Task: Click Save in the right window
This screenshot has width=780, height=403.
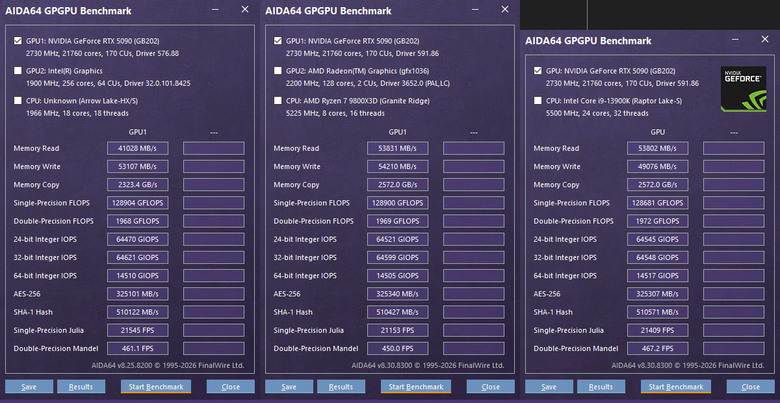Action: (x=549, y=387)
